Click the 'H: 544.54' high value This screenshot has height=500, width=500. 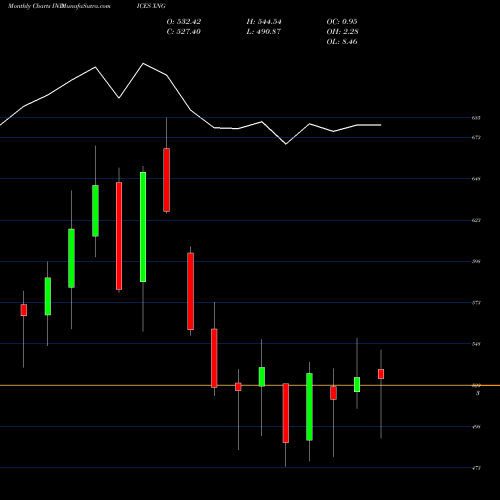pyautogui.click(x=264, y=22)
